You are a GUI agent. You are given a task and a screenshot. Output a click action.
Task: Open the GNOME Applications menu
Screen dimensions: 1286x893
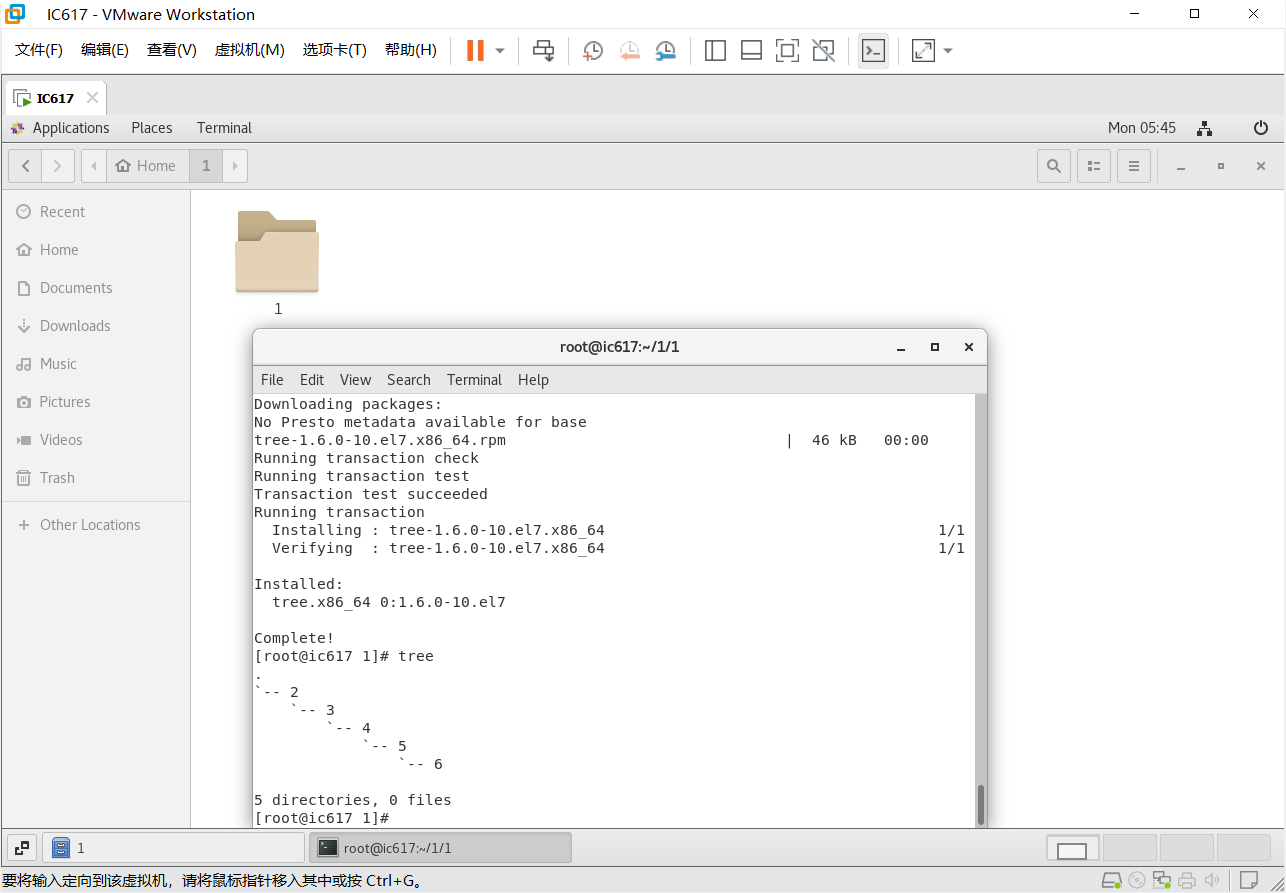[x=60, y=128]
